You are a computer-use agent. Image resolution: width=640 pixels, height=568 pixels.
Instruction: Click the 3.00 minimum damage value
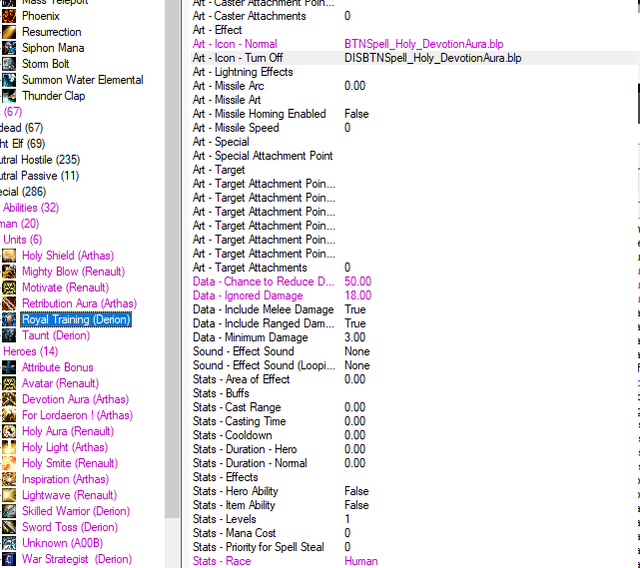click(355, 337)
